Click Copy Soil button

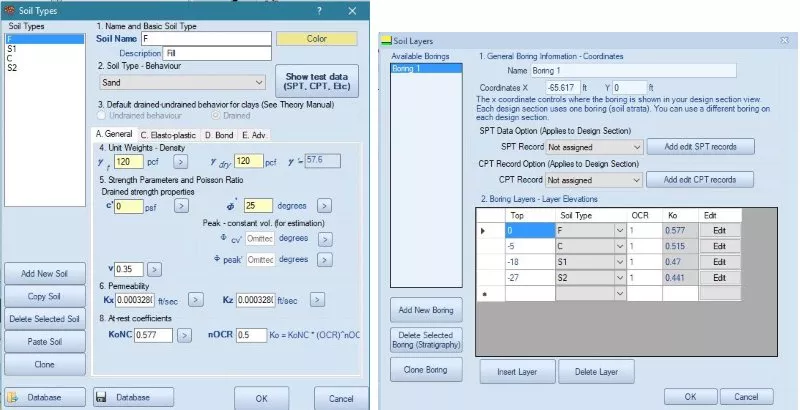point(44,296)
